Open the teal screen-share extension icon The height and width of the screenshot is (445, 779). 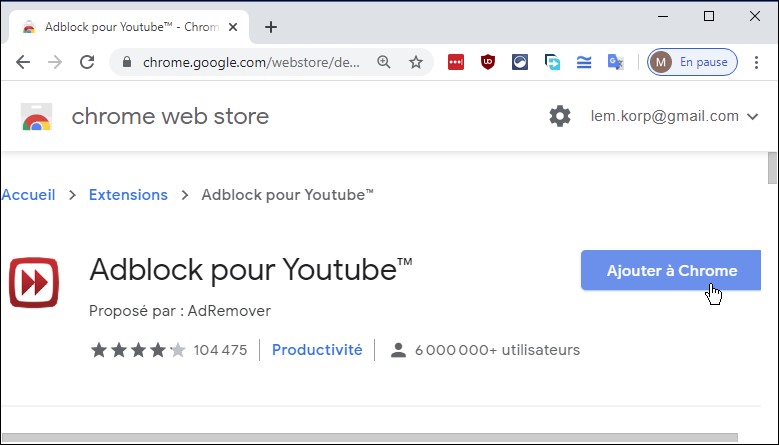(x=552, y=62)
